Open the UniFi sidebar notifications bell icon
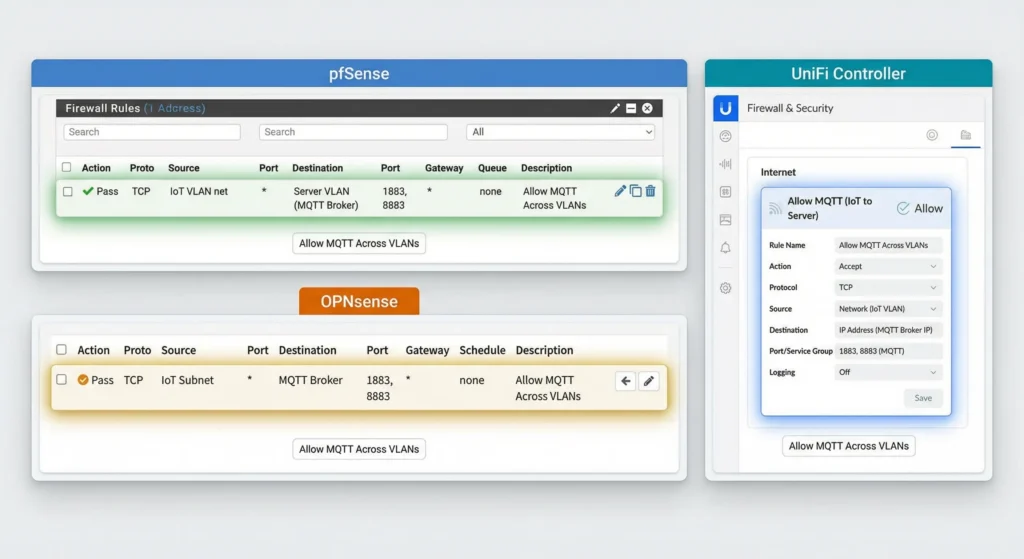Viewport: 1024px width, 559px height. point(726,248)
